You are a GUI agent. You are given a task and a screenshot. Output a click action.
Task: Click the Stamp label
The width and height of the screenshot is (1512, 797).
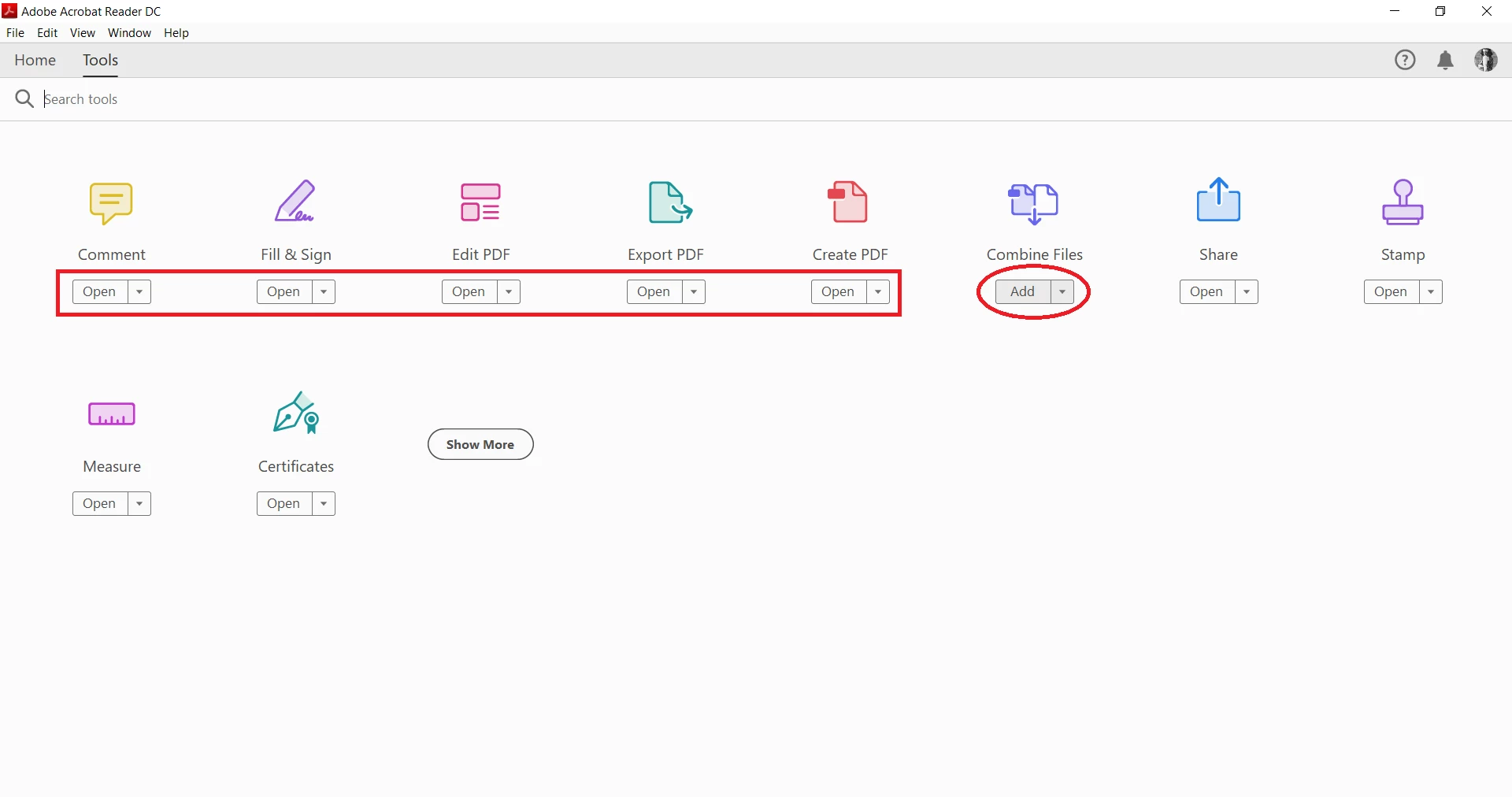pyautogui.click(x=1403, y=254)
